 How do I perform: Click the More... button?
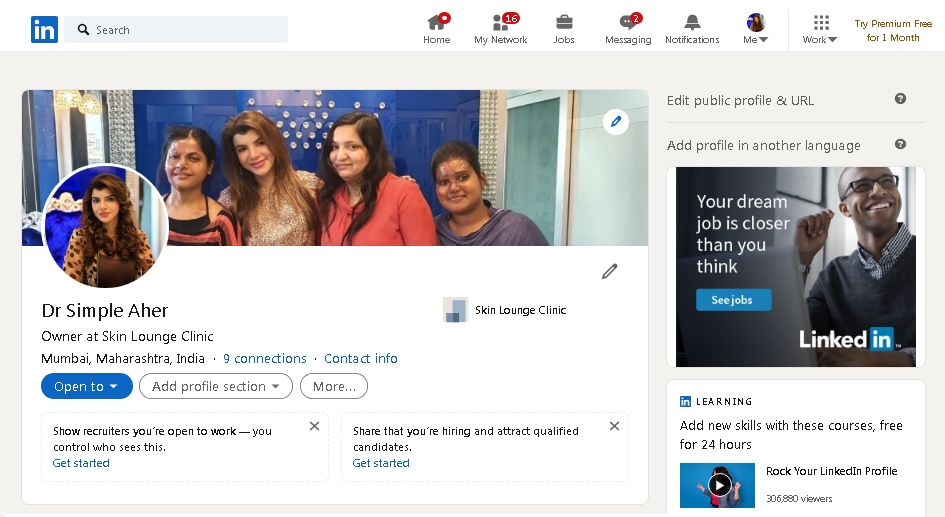click(334, 386)
